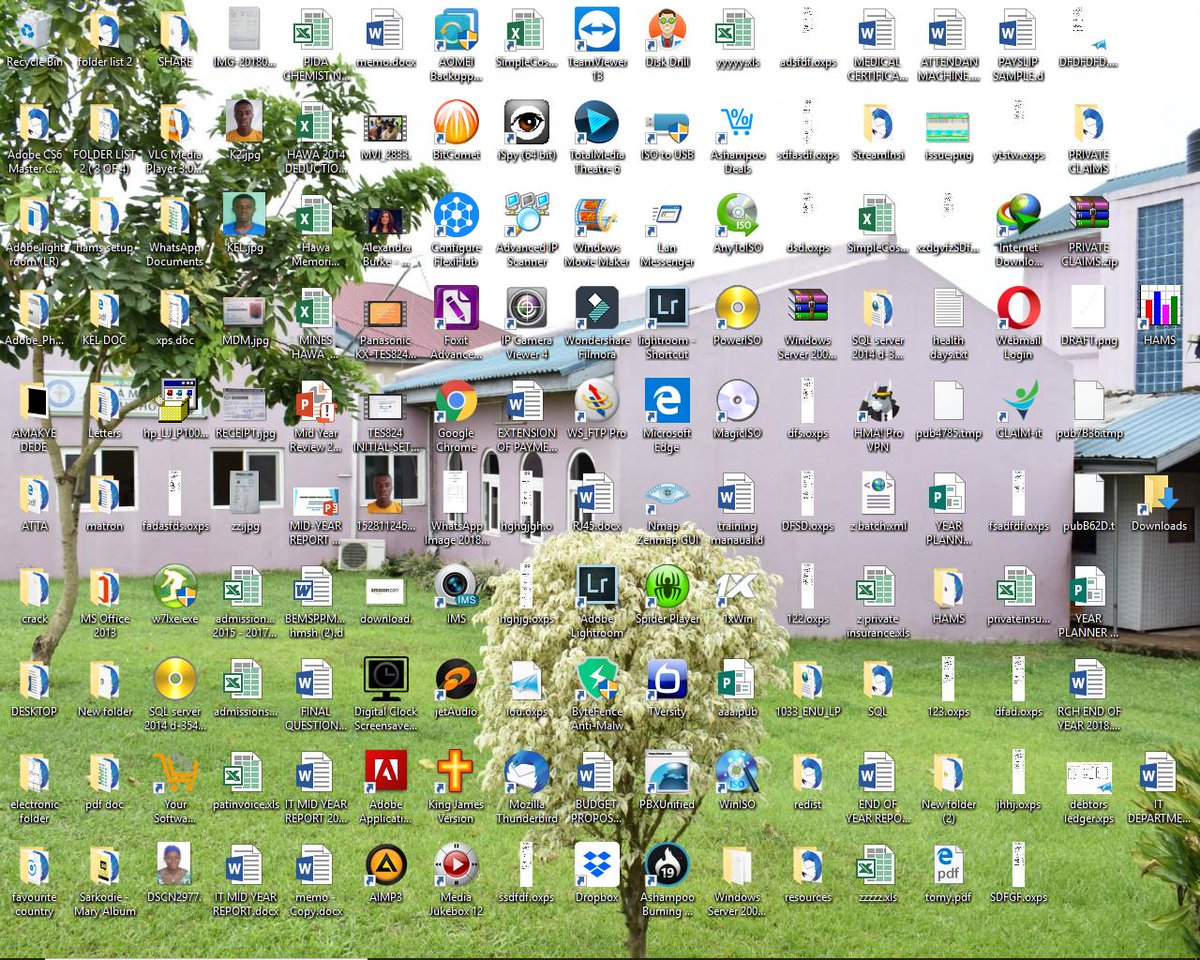
Task: Open Your Software shopping cart shortcut
Action: tap(175, 772)
